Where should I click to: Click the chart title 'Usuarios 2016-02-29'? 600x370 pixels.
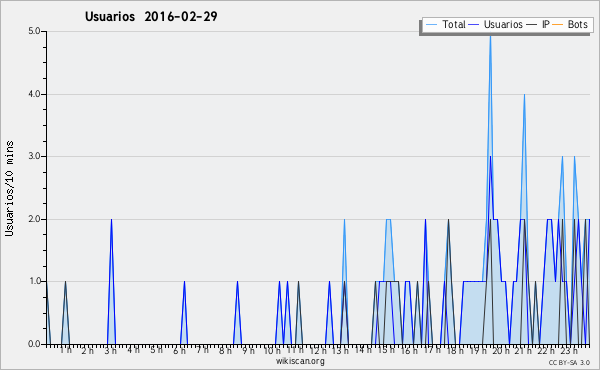[151, 16]
